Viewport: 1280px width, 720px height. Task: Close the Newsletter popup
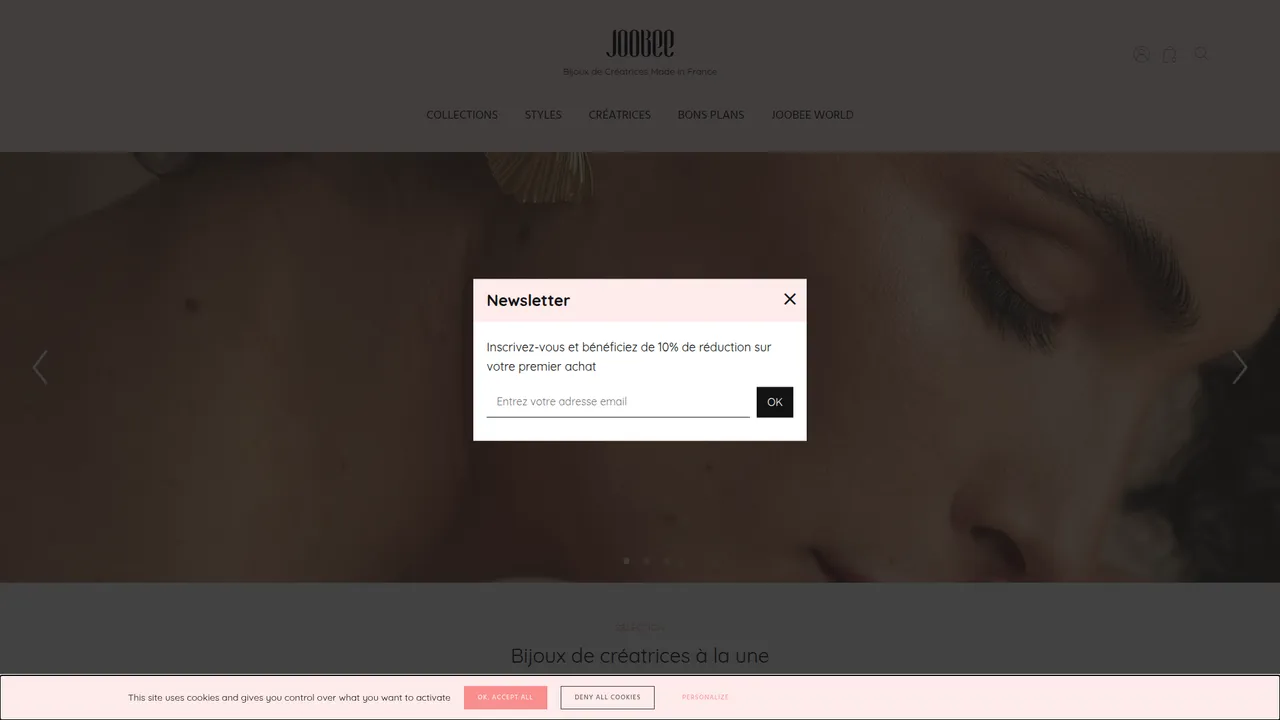790,299
